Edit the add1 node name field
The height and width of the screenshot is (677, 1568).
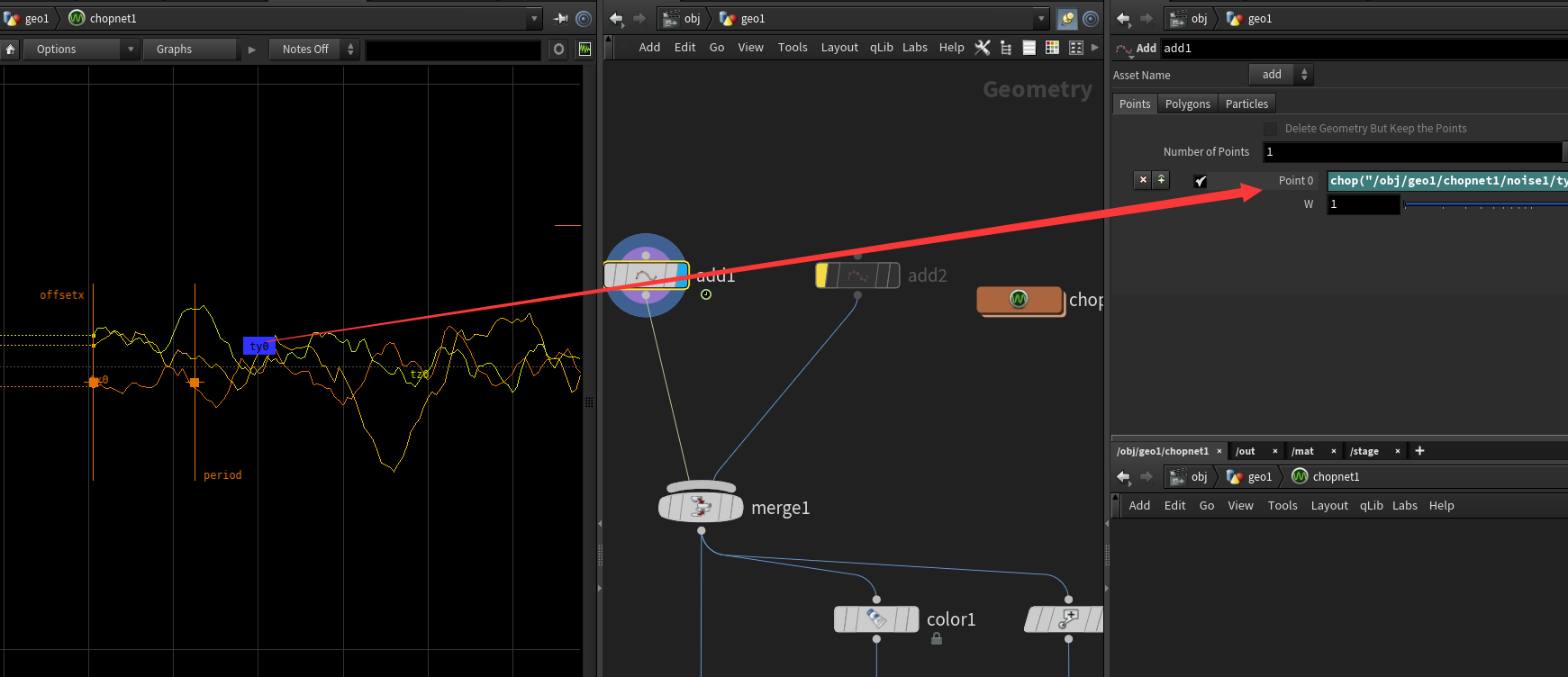[1364, 49]
